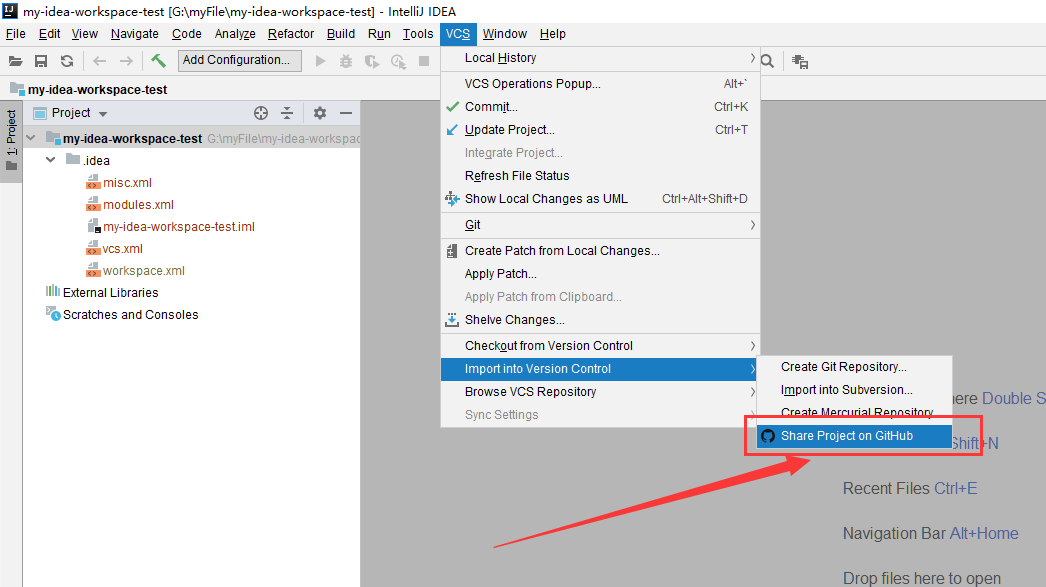The height and width of the screenshot is (587, 1046).
Task: Click the Profiler run icon
Action: point(398,61)
